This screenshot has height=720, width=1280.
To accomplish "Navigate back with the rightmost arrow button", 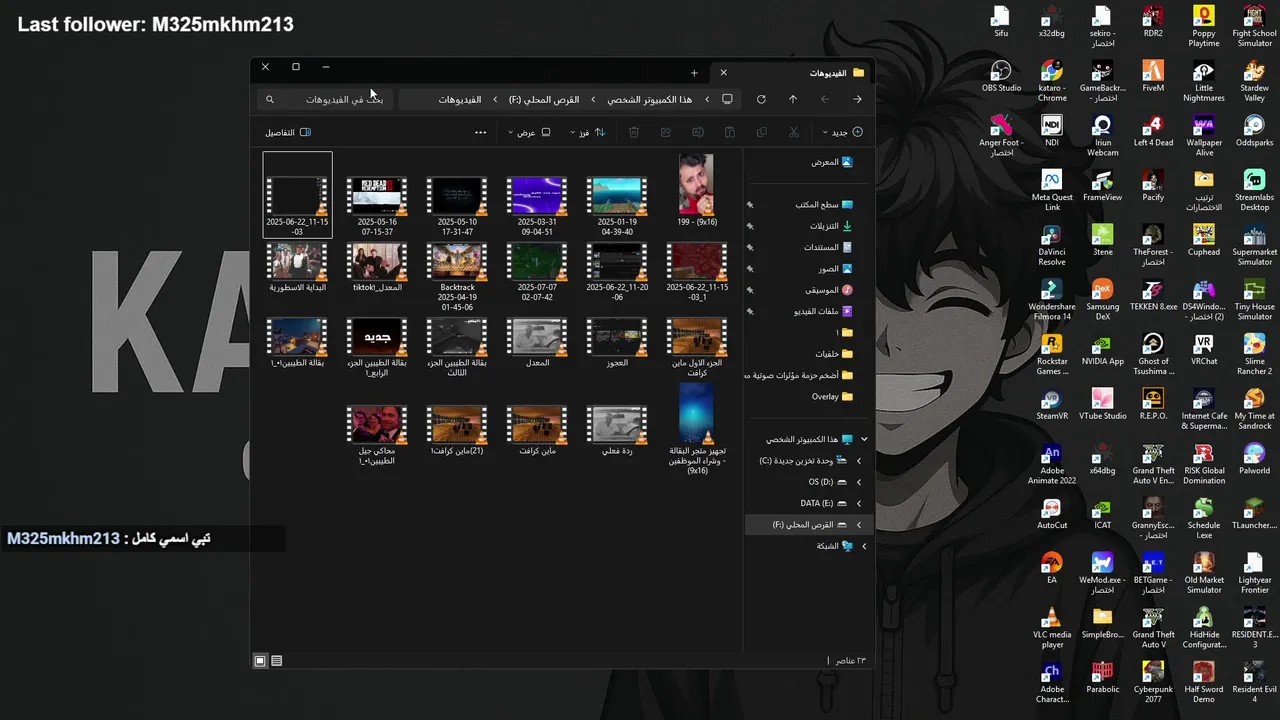I will (x=857, y=99).
